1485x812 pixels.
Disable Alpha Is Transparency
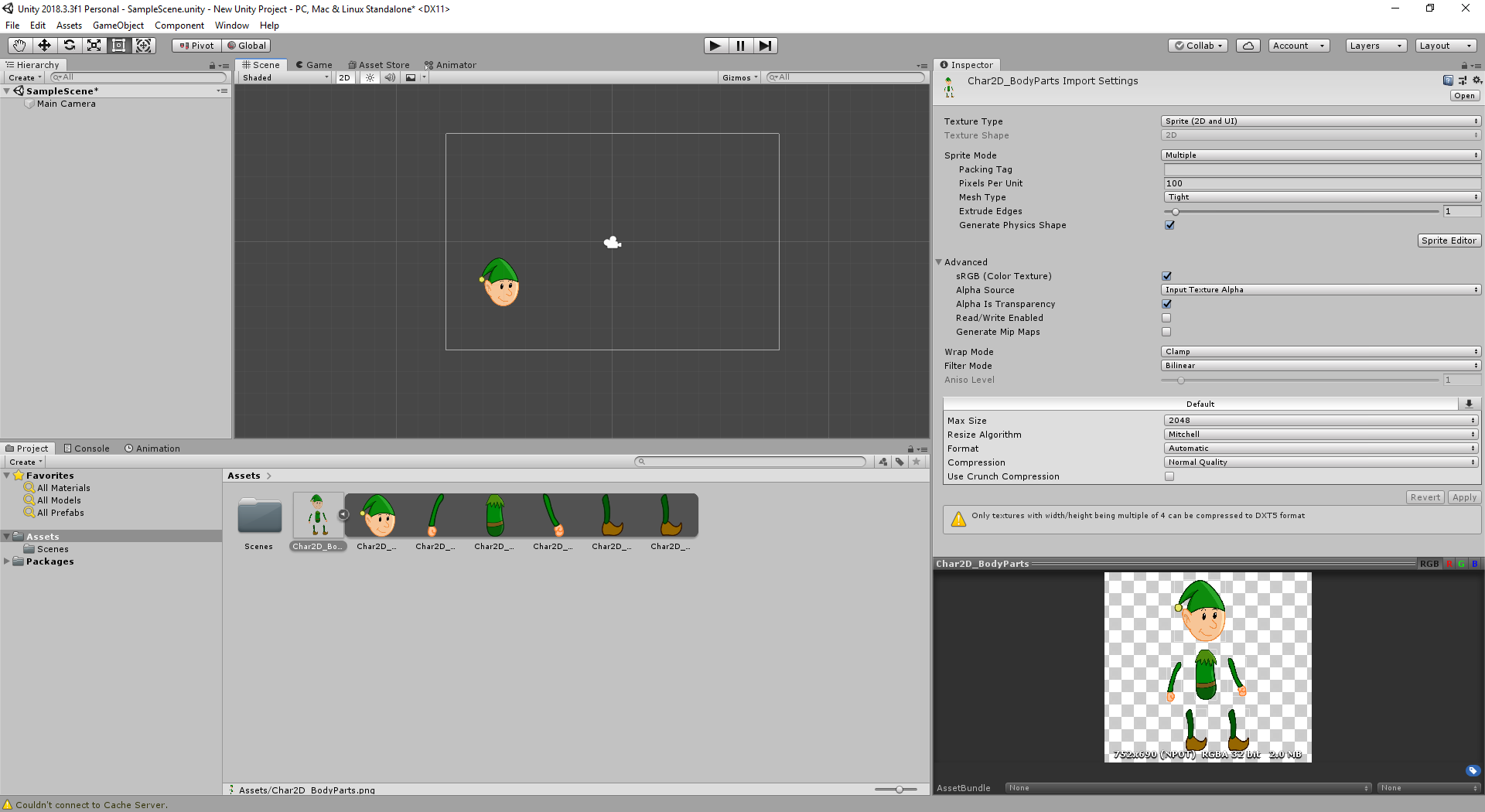pos(1166,304)
